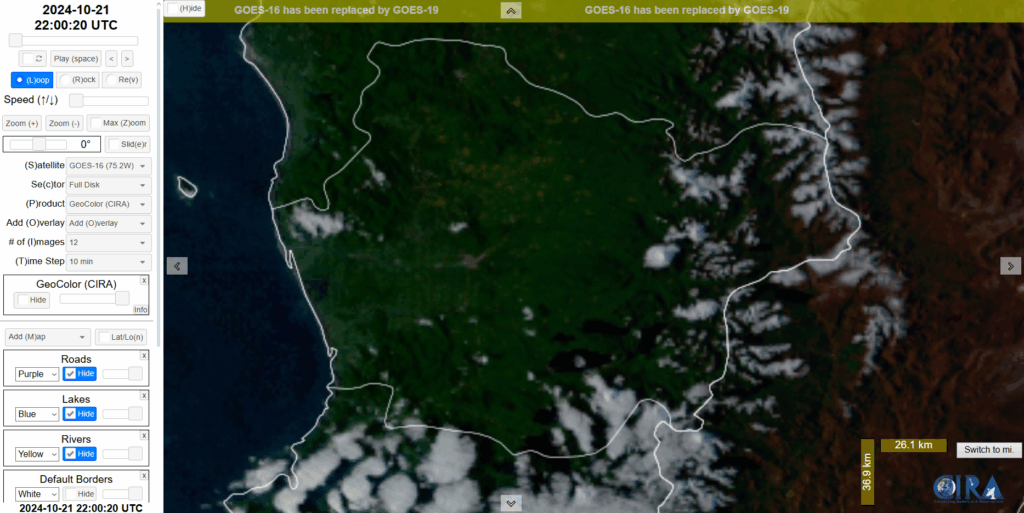
Task: Click the Speed slider
Action: (x=108, y=101)
